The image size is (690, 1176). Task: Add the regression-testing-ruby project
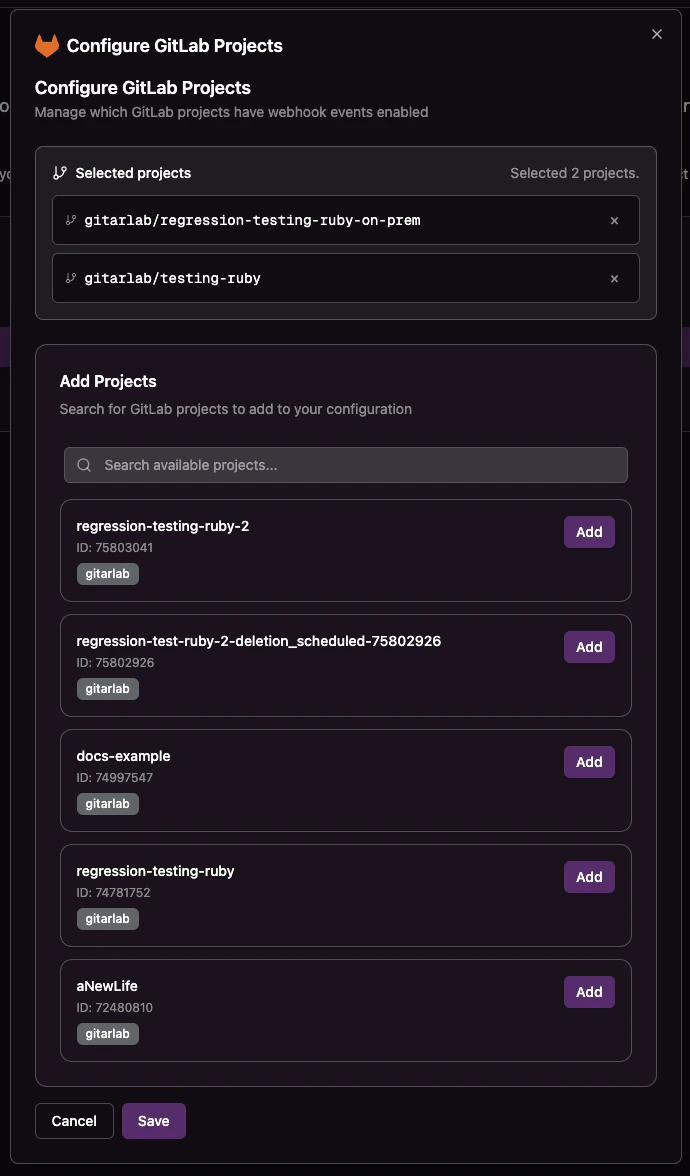[589, 876]
